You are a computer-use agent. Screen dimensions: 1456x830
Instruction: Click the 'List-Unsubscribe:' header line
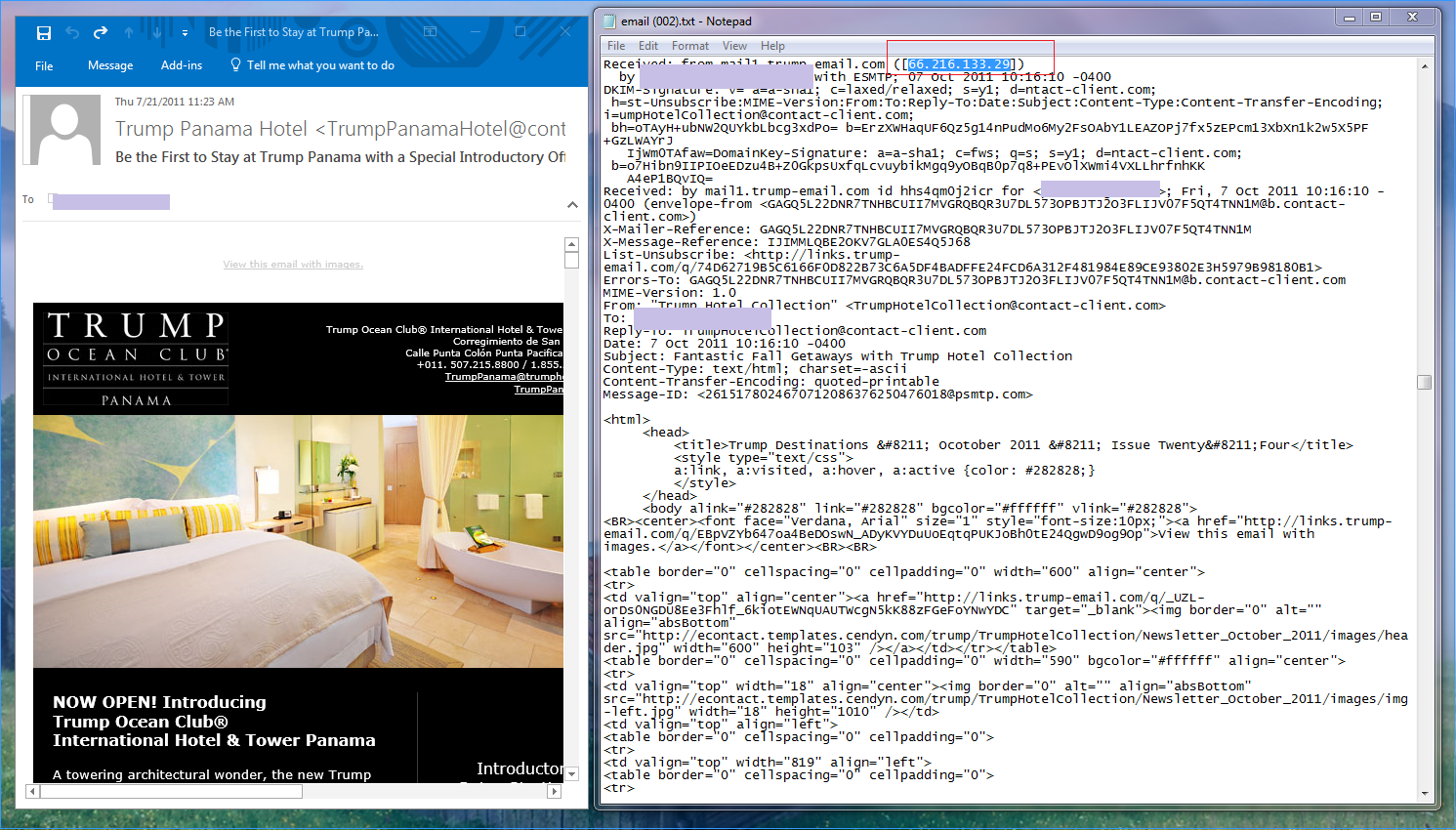pos(963,261)
